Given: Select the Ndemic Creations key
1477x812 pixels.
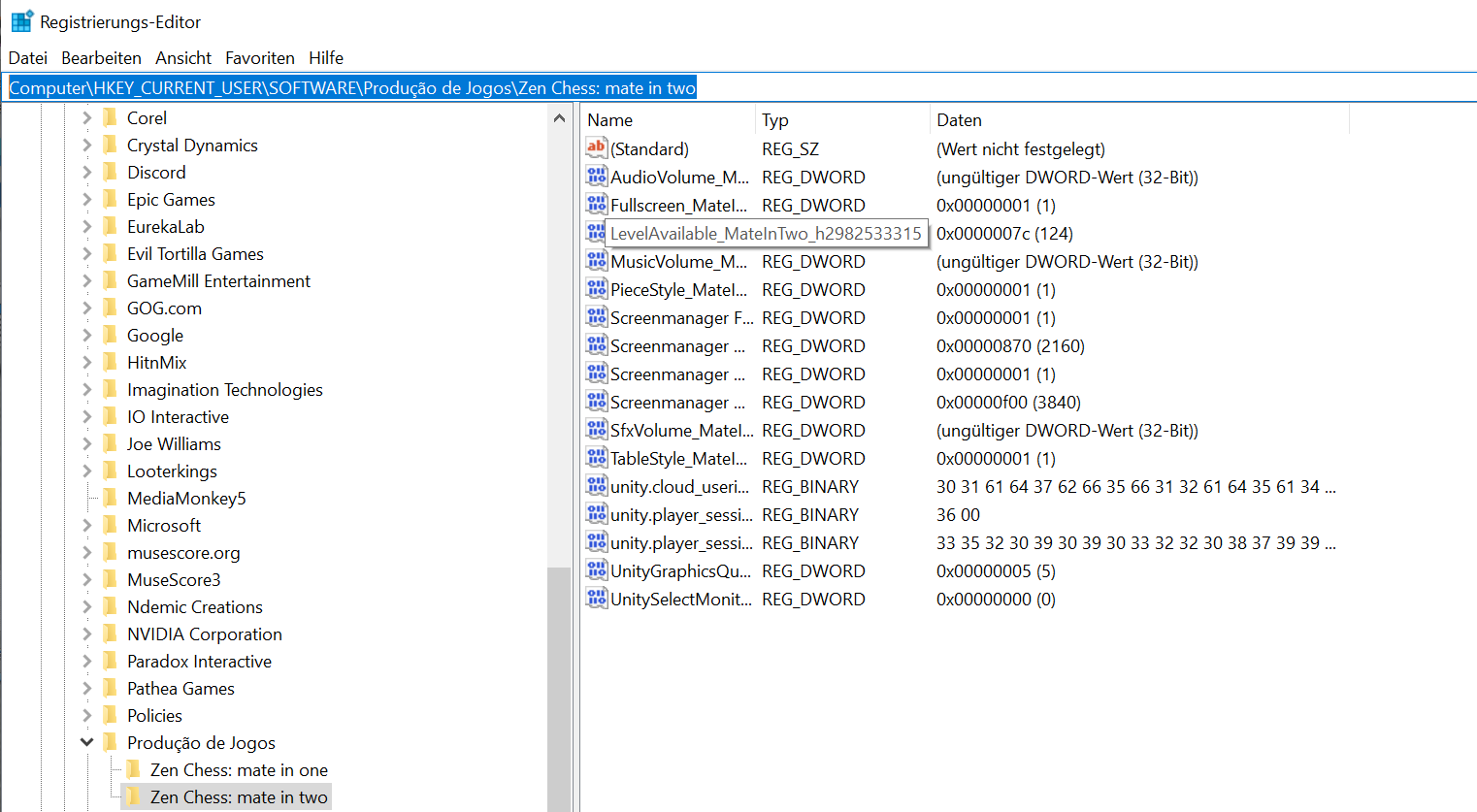Looking at the screenshot, I should click(194, 606).
